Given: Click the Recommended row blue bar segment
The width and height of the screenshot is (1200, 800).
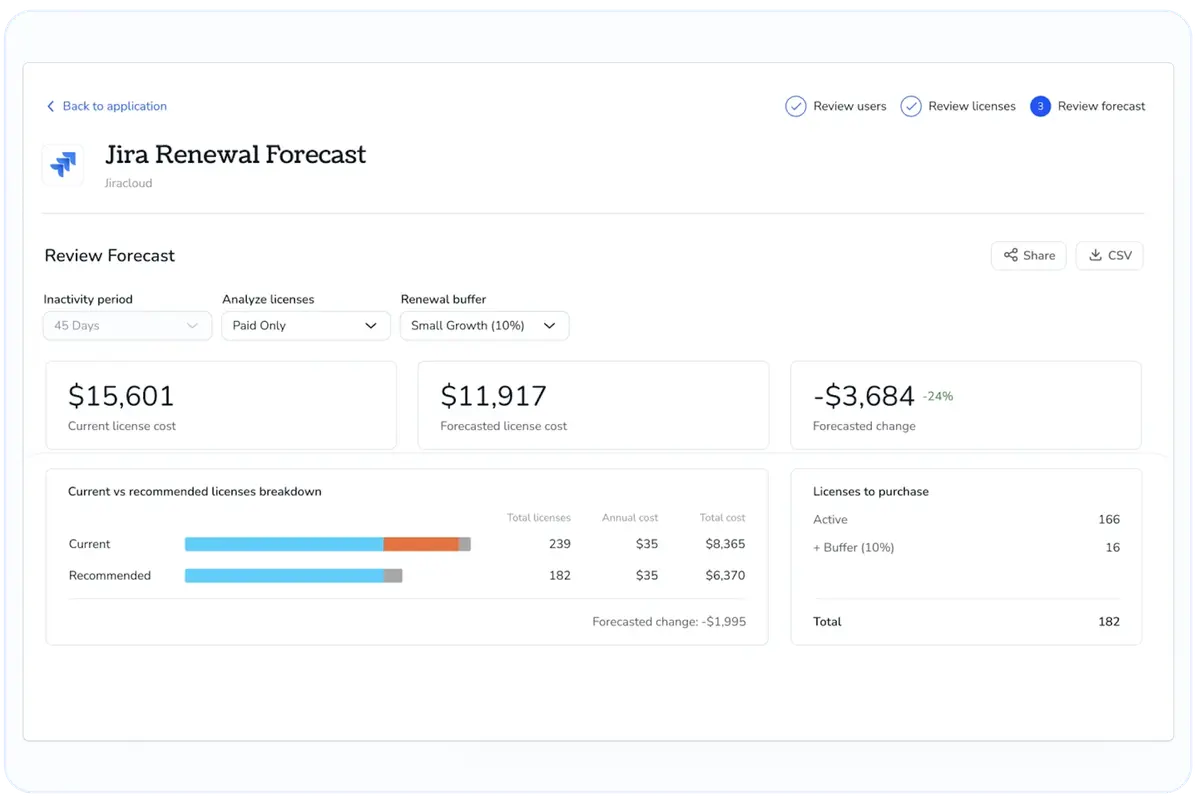Looking at the screenshot, I should pos(284,576).
